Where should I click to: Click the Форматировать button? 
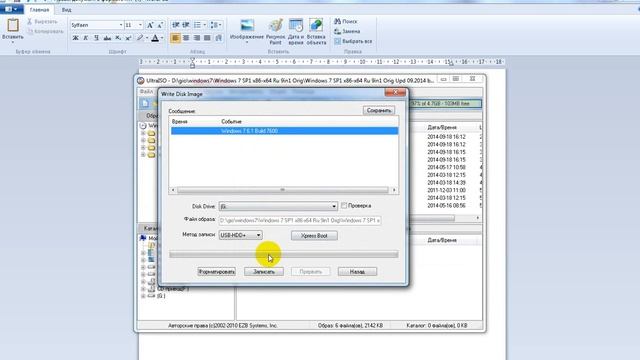(x=216, y=271)
